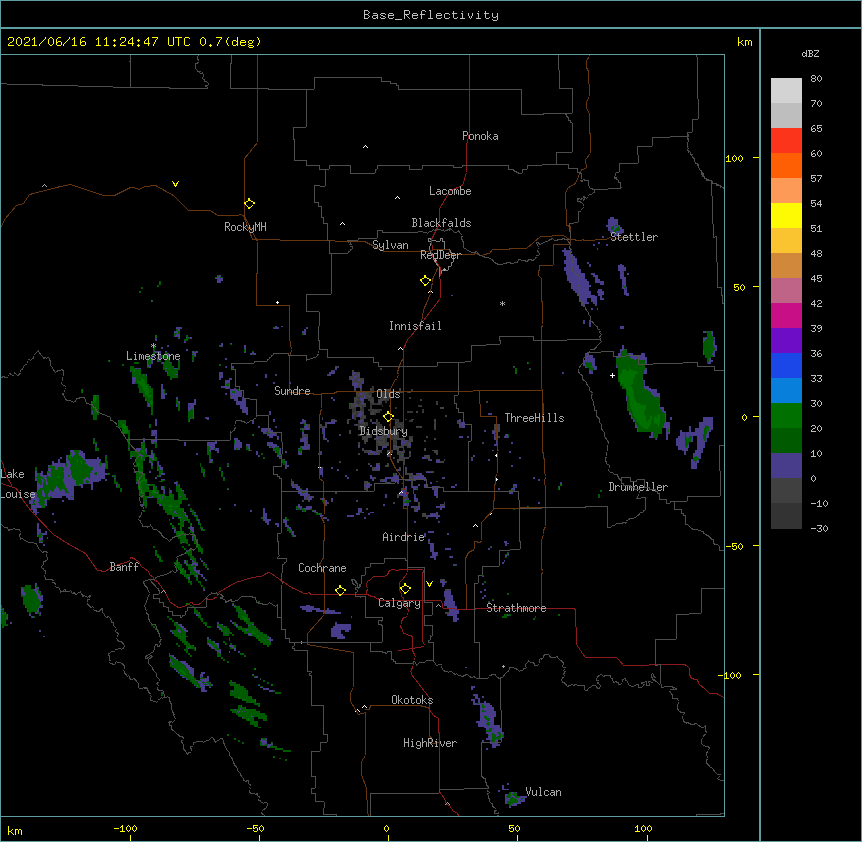Image resolution: width=862 pixels, height=842 pixels.
Task: Click the Ponoka city label
Action: coord(480,136)
